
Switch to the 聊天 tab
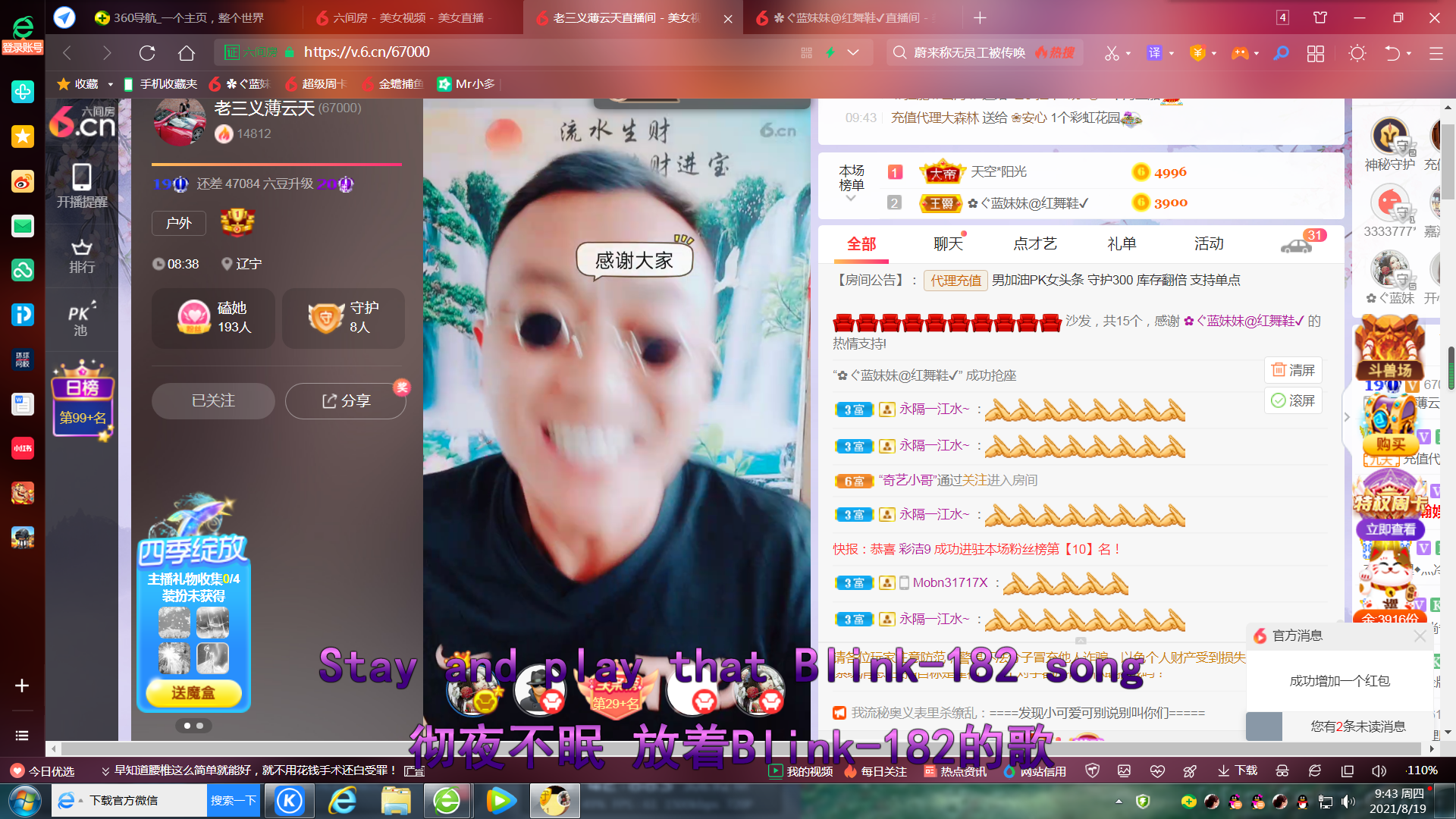[948, 243]
